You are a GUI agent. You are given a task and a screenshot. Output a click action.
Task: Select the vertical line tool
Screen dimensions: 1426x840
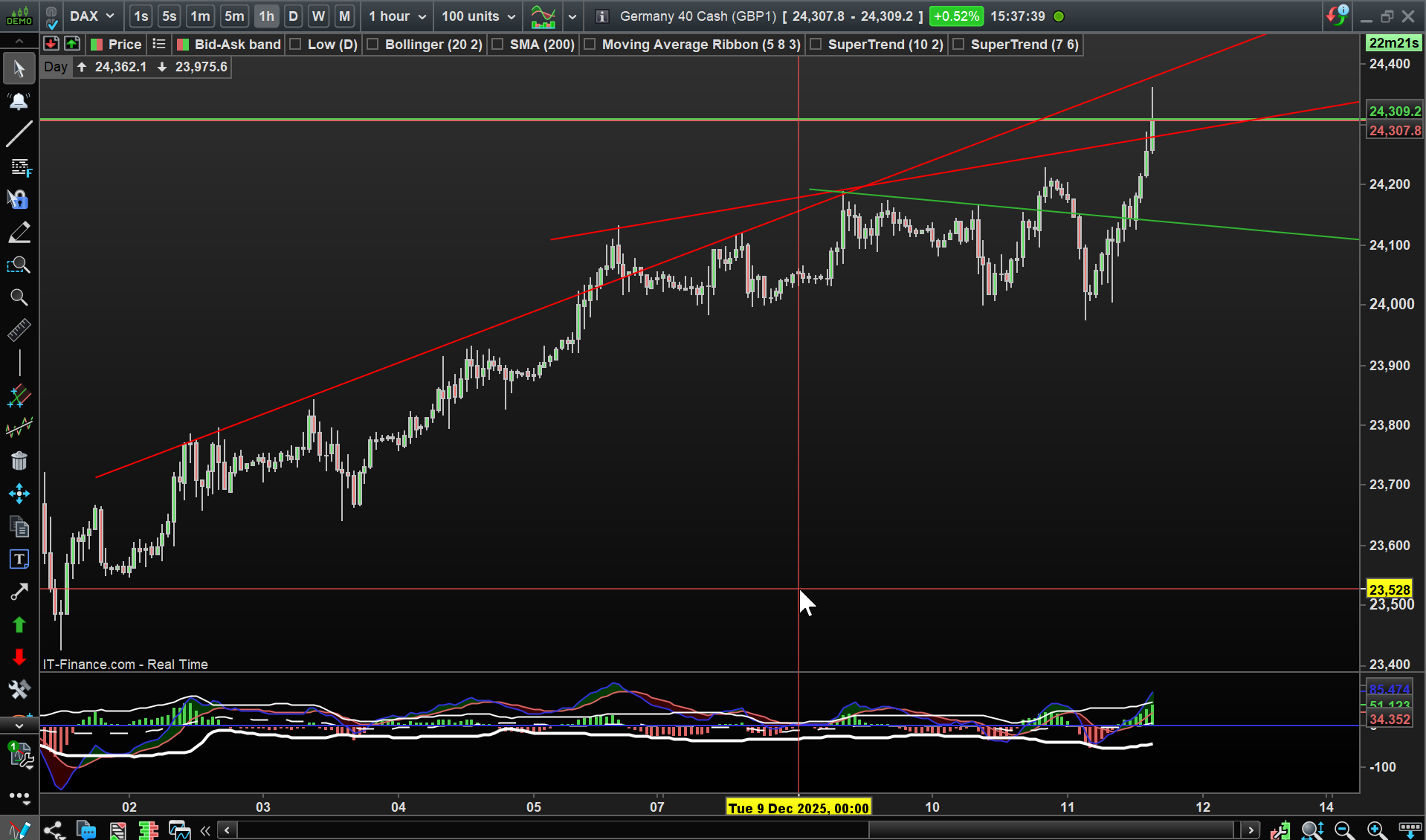(19, 363)
